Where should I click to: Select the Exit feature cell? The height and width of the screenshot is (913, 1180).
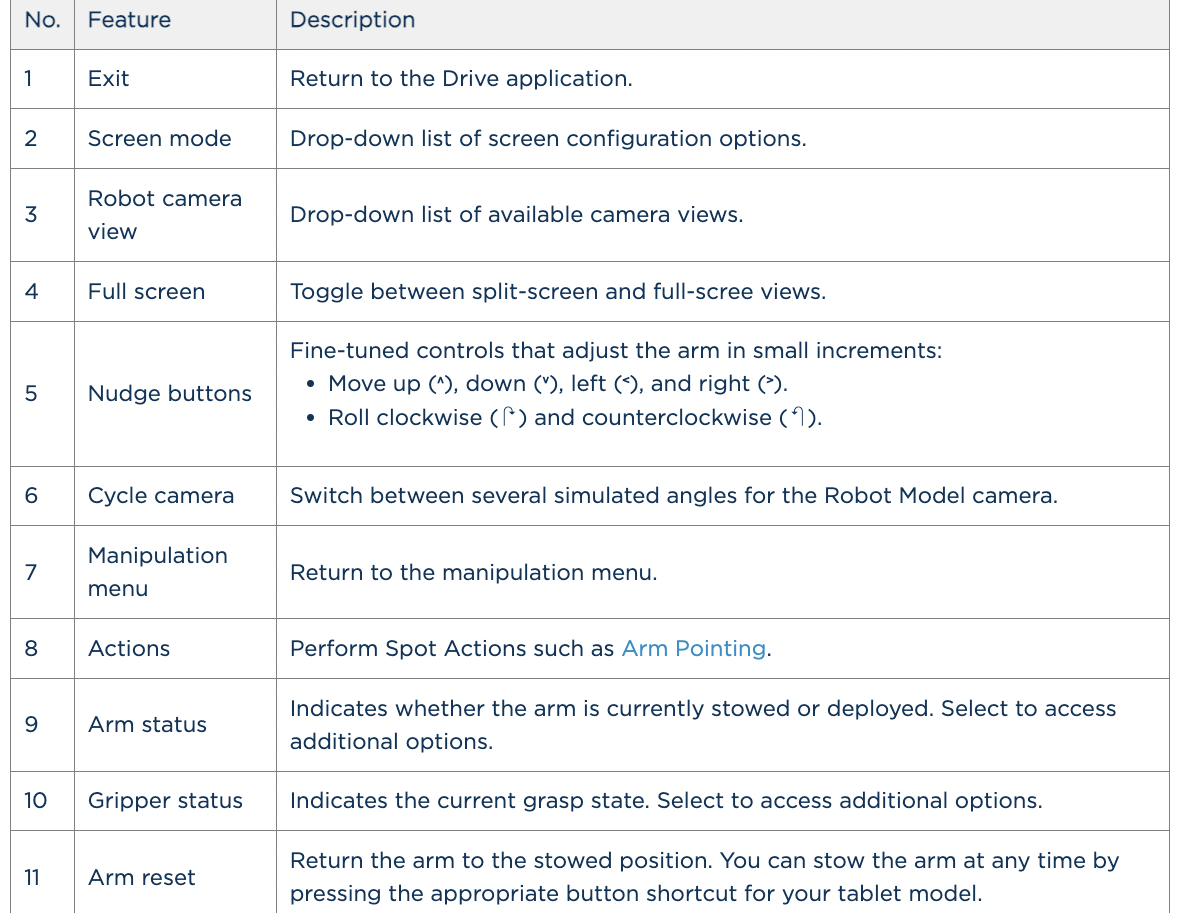pyautogui.click(x=108, y=79)
